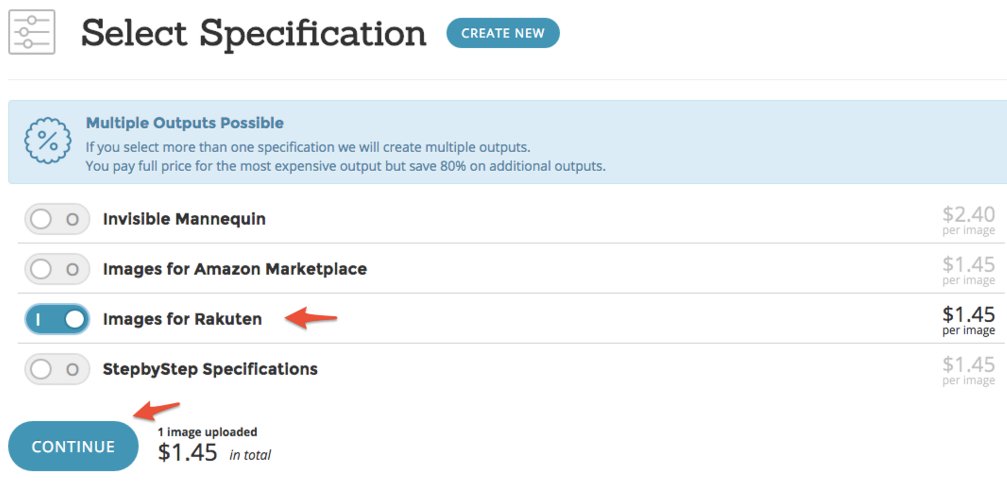Click the Images for Amazon Marketplace label

click(234, 269)
